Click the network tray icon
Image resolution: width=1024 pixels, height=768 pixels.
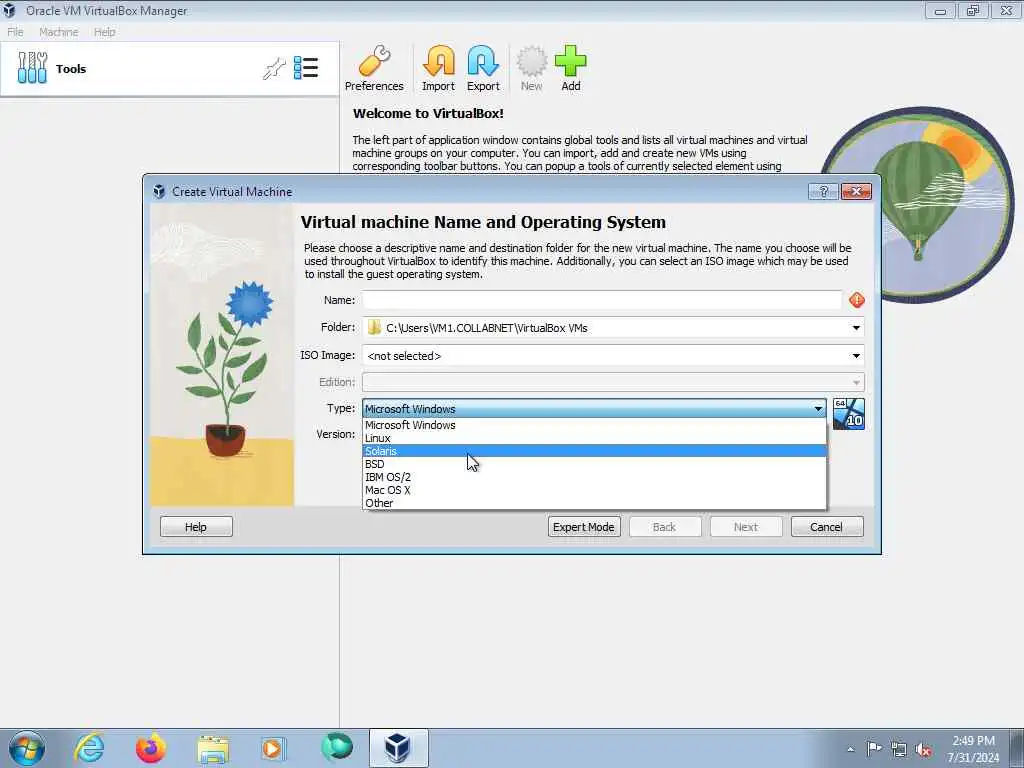point(899,749)
